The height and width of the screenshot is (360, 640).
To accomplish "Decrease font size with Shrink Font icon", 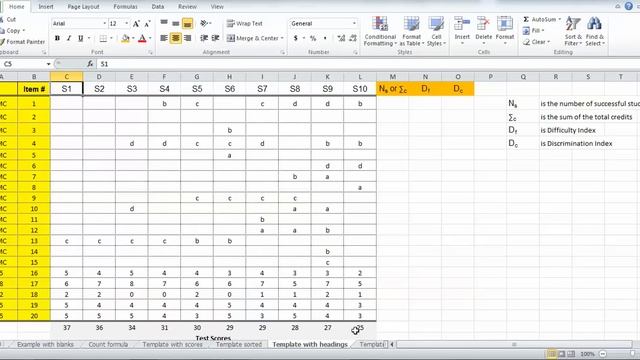I will (147, 24).
